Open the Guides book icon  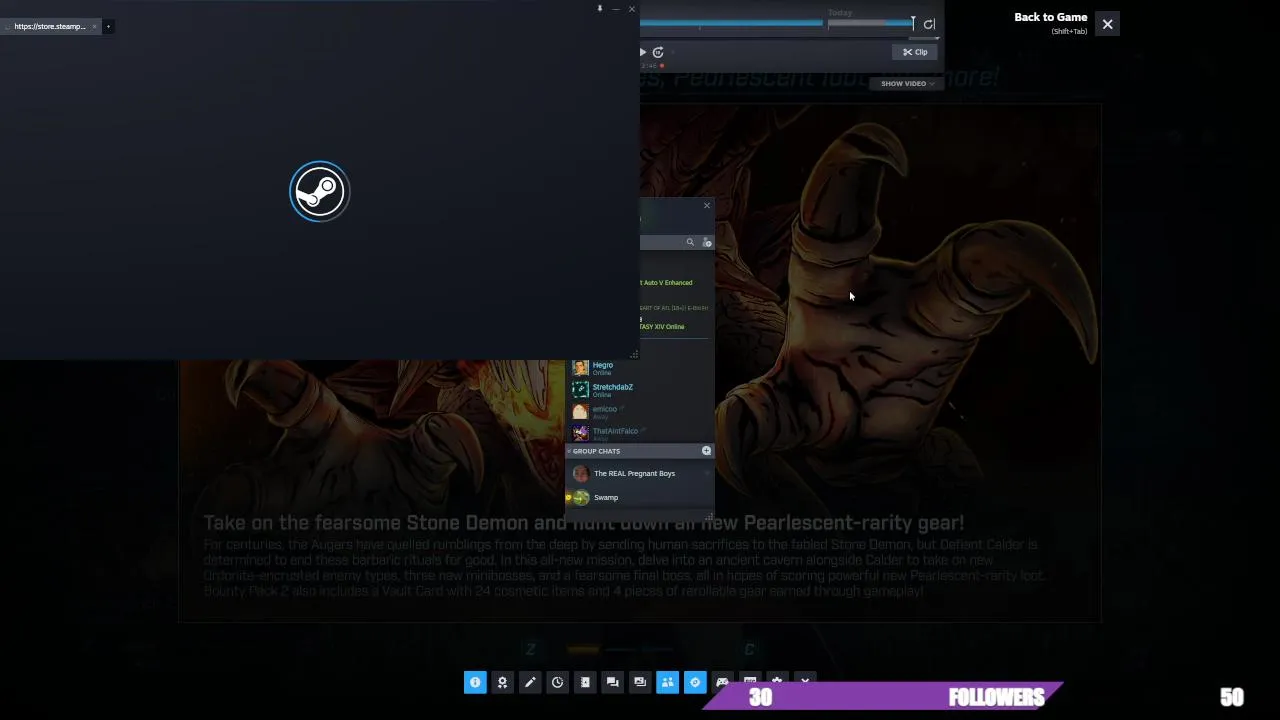coord(585,682)
